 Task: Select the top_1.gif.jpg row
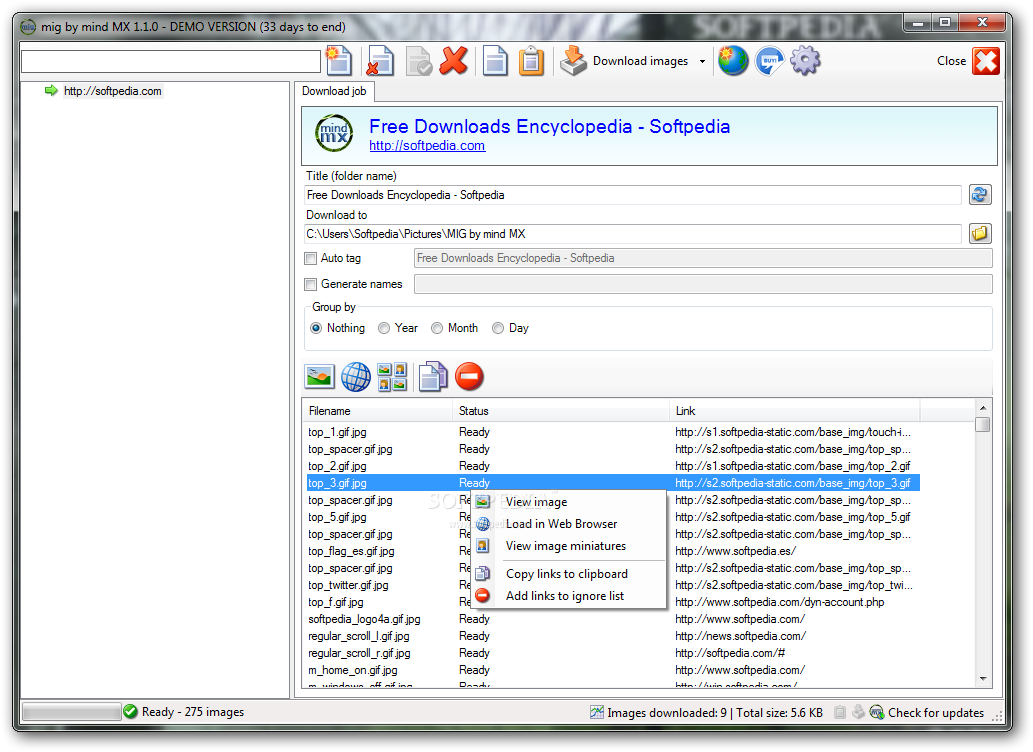click(613, 432)
